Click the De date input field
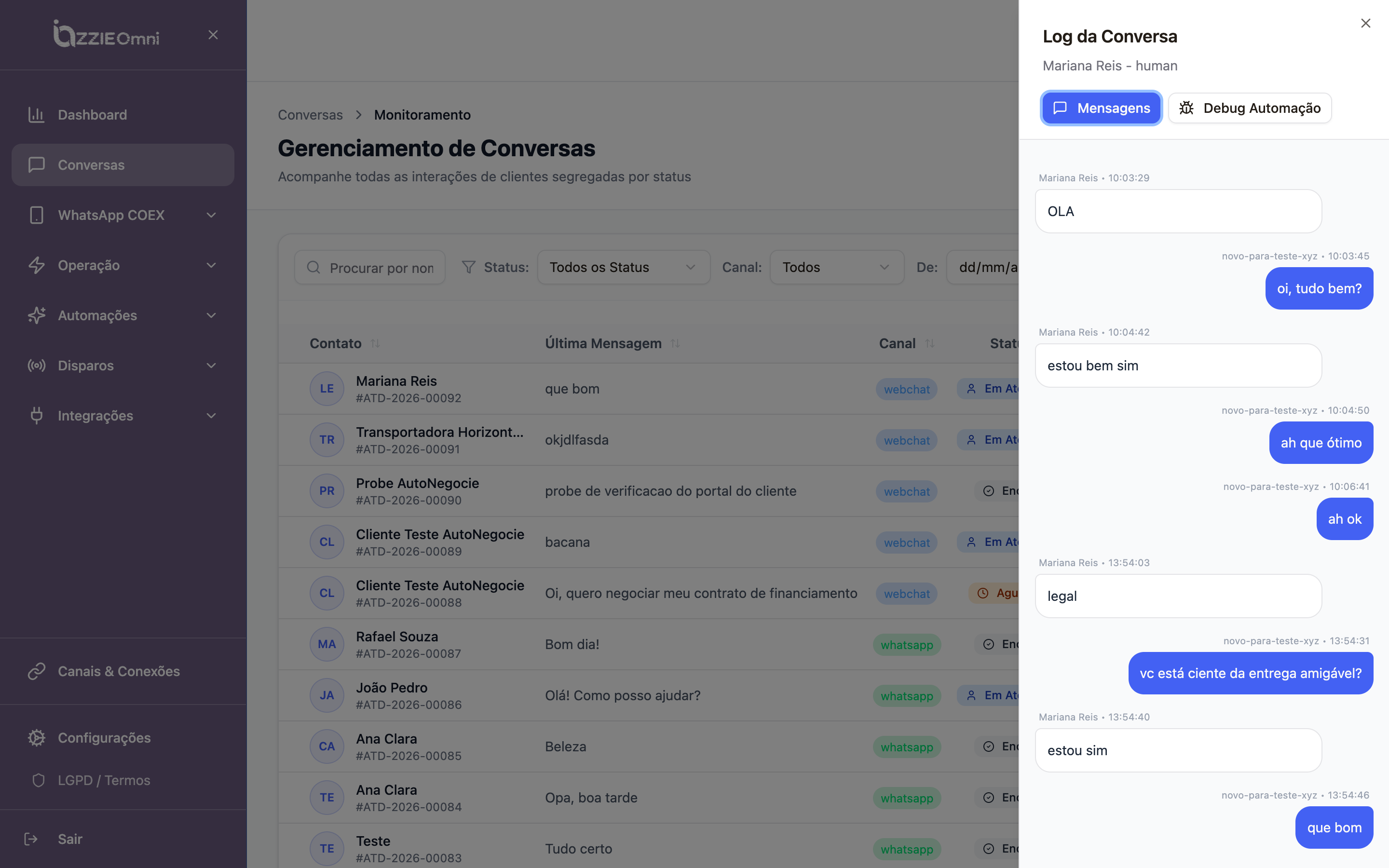The image size is (1389, 868). coord(982,267)
